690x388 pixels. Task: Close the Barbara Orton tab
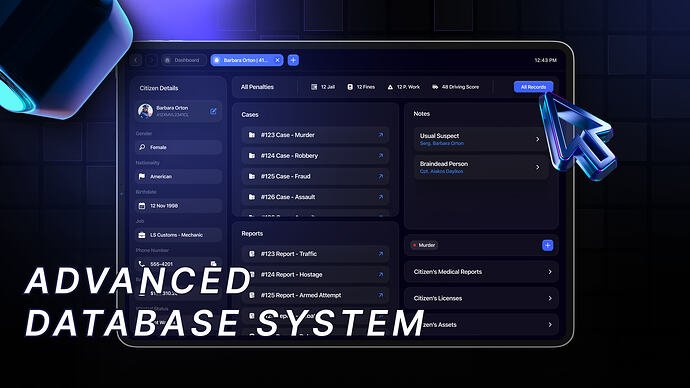(x=277, y=60)
